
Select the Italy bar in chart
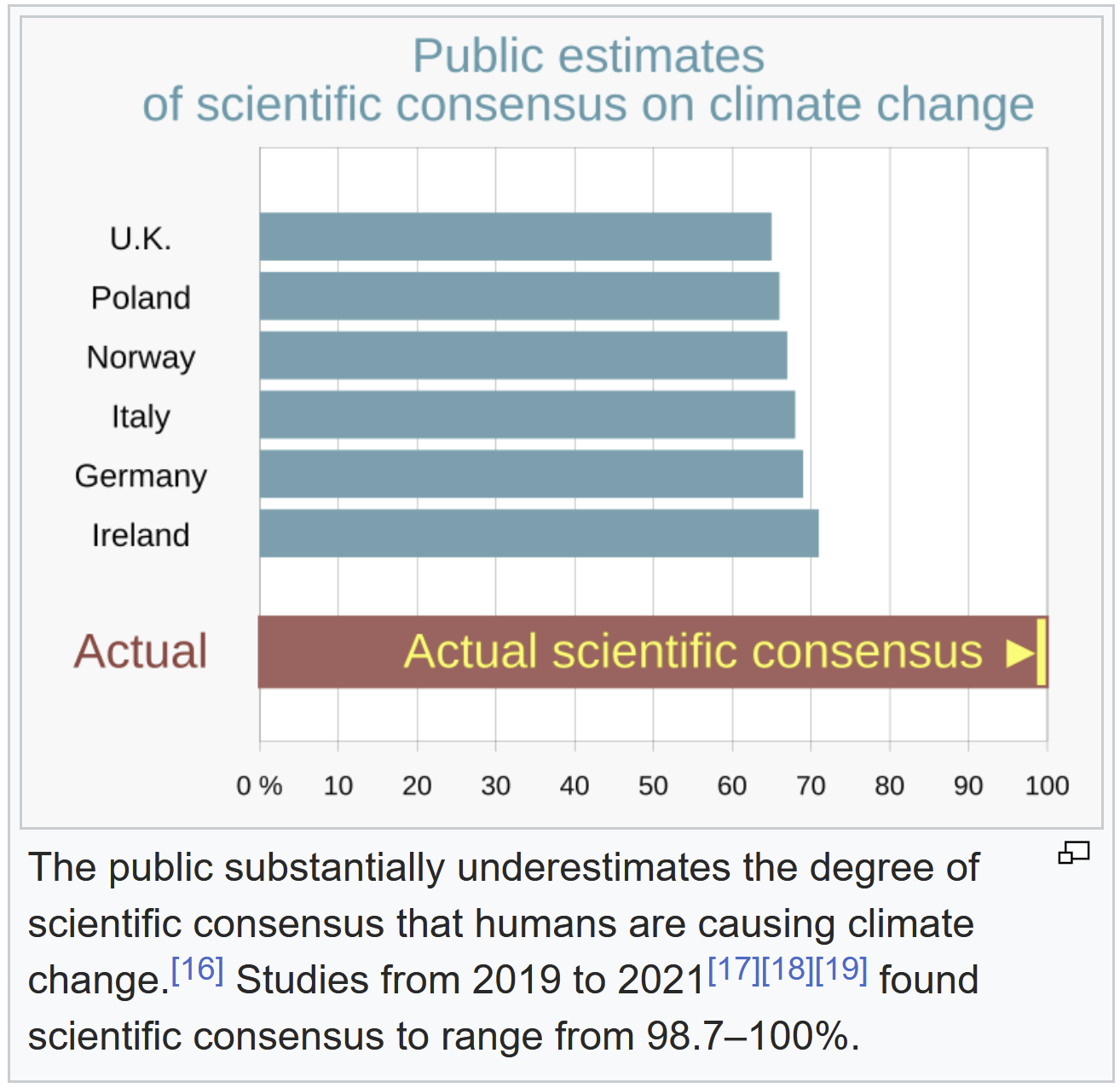(527, 415)
